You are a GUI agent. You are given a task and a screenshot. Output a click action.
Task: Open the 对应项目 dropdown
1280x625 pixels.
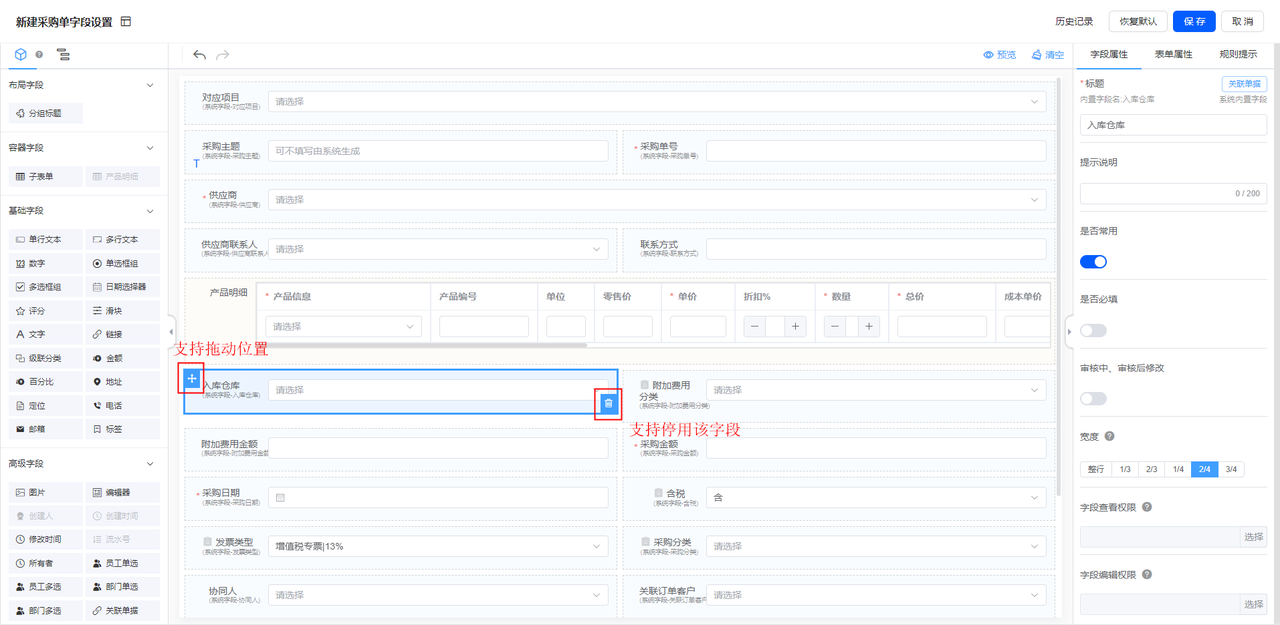coord(657,101)
